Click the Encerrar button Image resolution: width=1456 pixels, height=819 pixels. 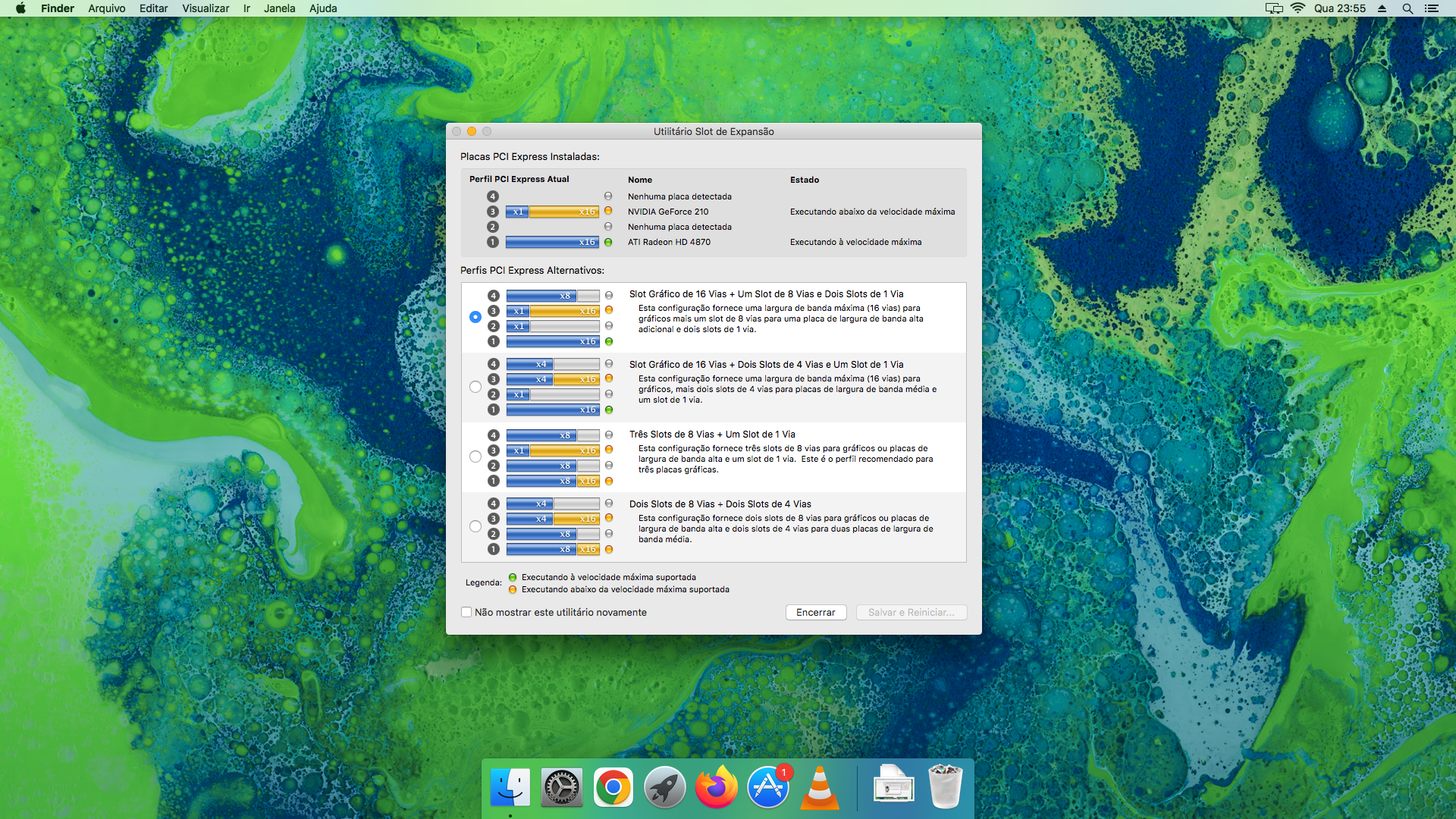point(815,612)
